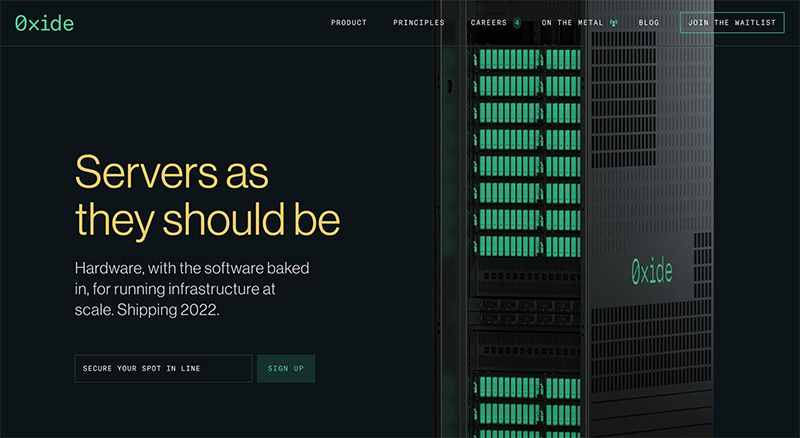Open the Product menu item

(x=349, y=23)
